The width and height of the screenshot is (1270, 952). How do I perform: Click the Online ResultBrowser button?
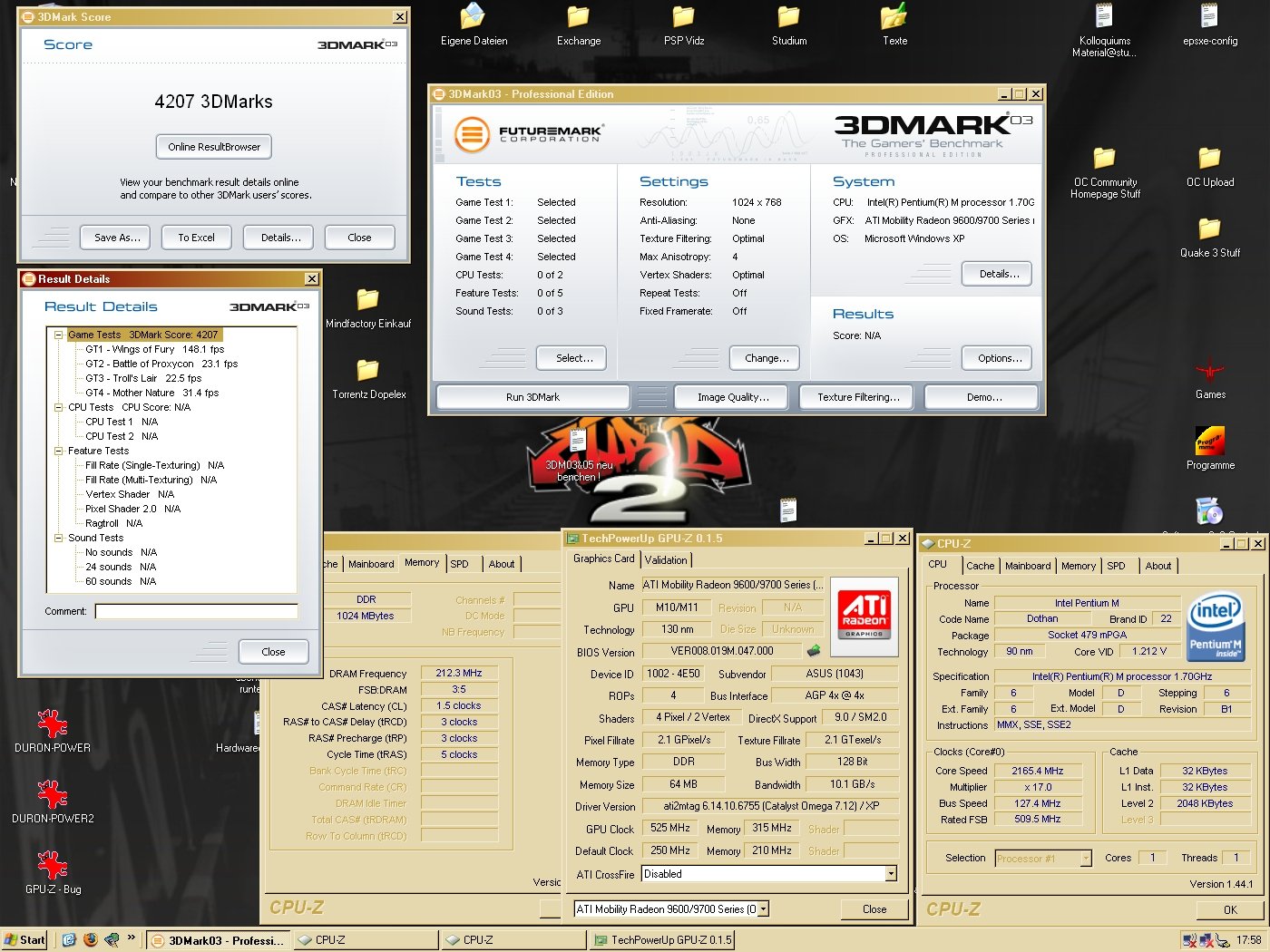point(214,147)
